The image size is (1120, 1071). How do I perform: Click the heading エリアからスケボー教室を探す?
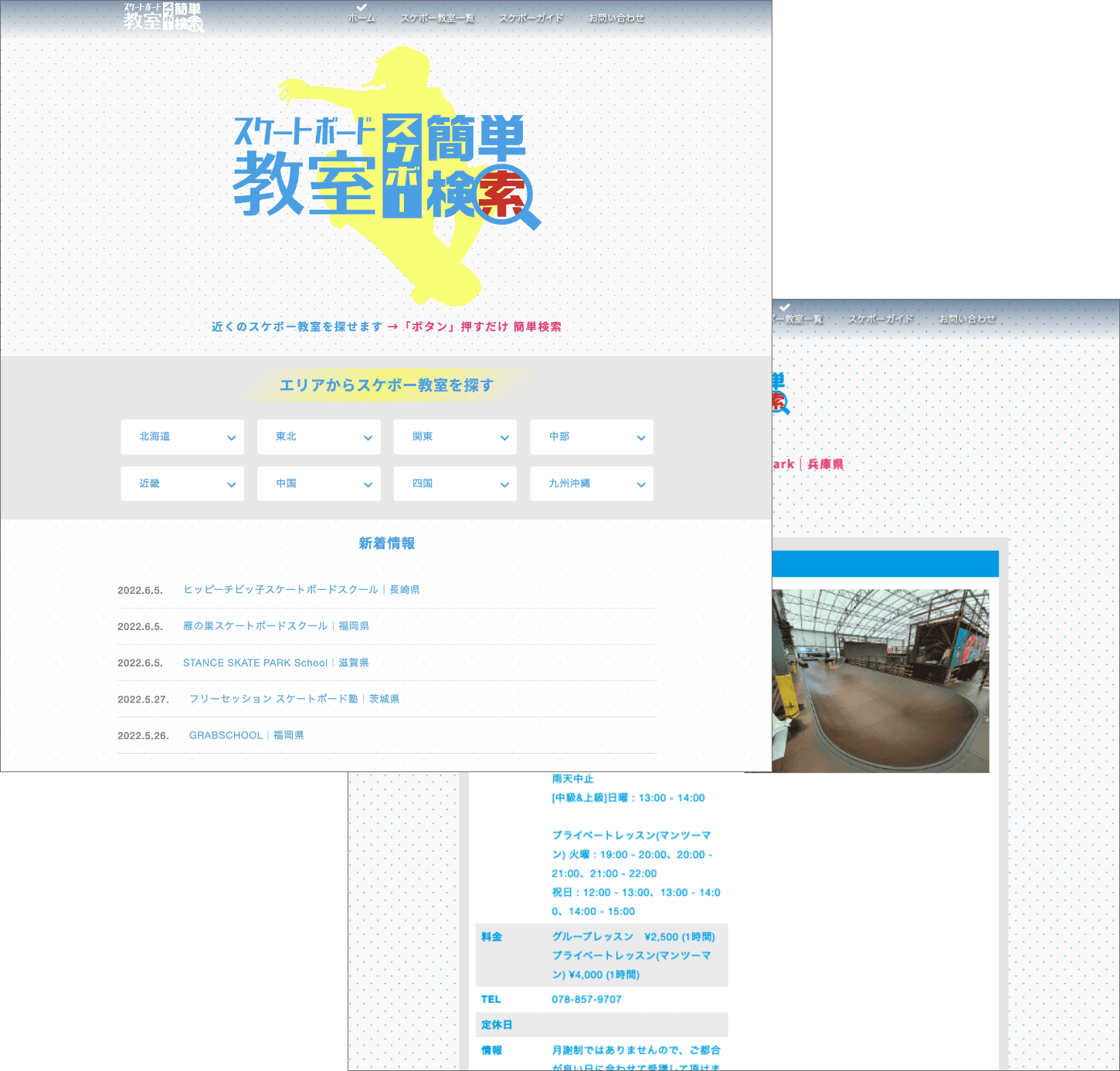pos(386,385)
